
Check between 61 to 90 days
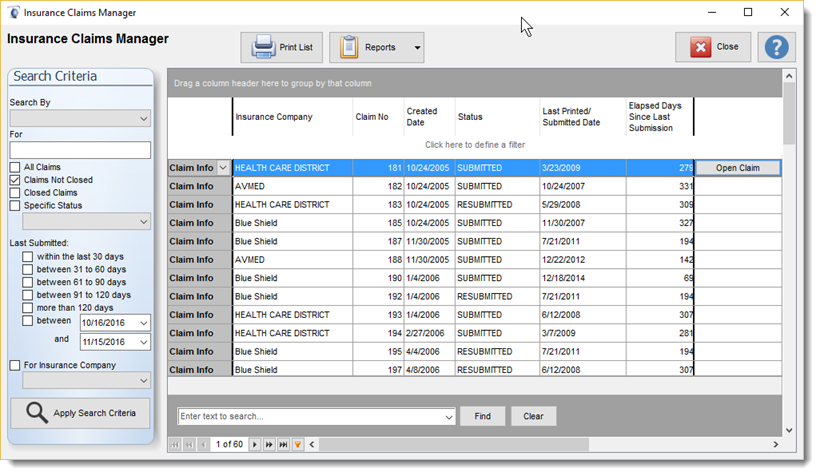click(28, 282)
